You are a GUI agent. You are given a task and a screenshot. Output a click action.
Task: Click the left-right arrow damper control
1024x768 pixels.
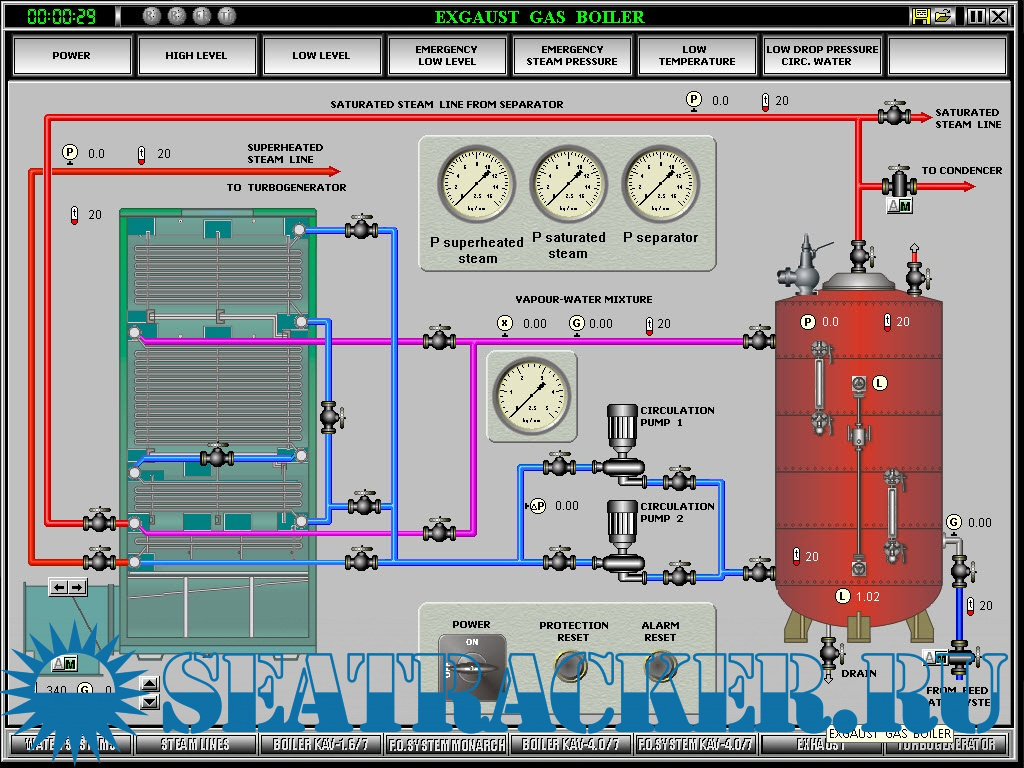pyautogui.click(x=68, y=587)
